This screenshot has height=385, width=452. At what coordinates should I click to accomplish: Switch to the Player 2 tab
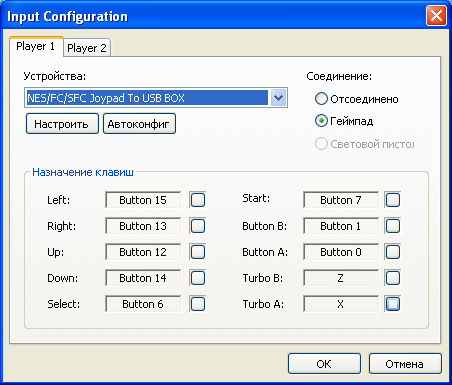(x=87, y=48)
